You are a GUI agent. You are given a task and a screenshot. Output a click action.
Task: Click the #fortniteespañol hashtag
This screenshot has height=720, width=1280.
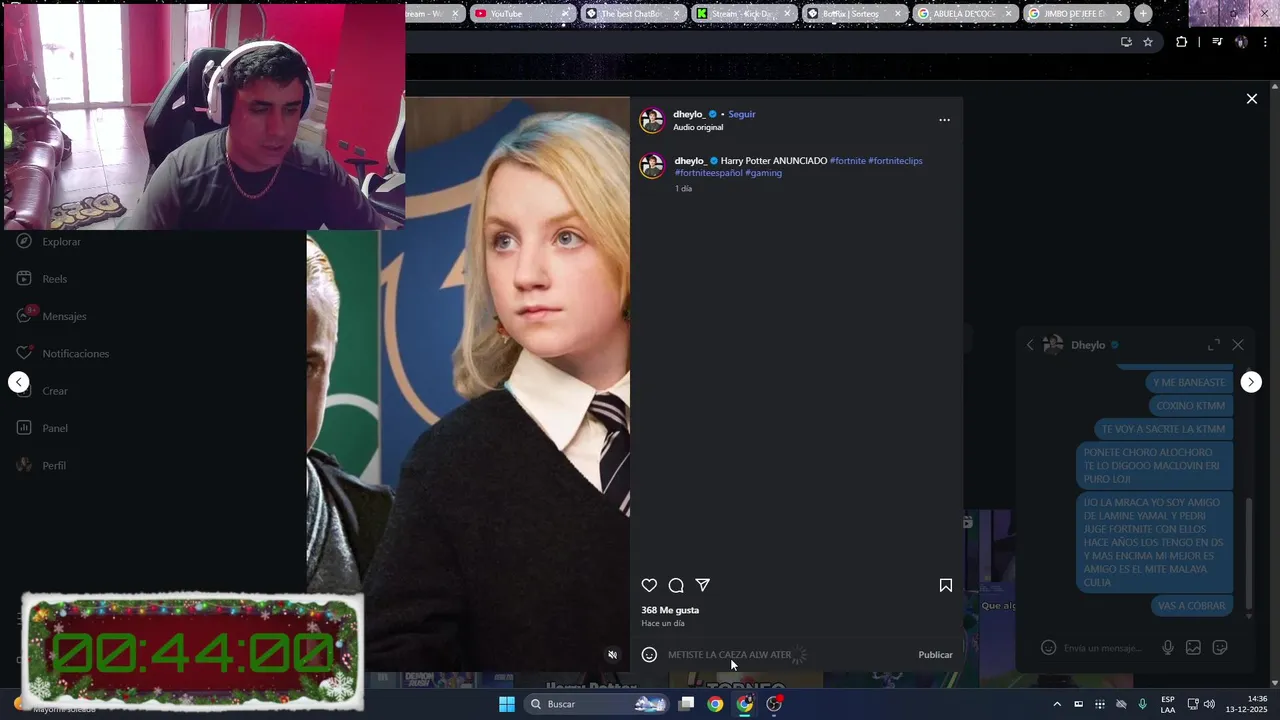pos(709,173)
